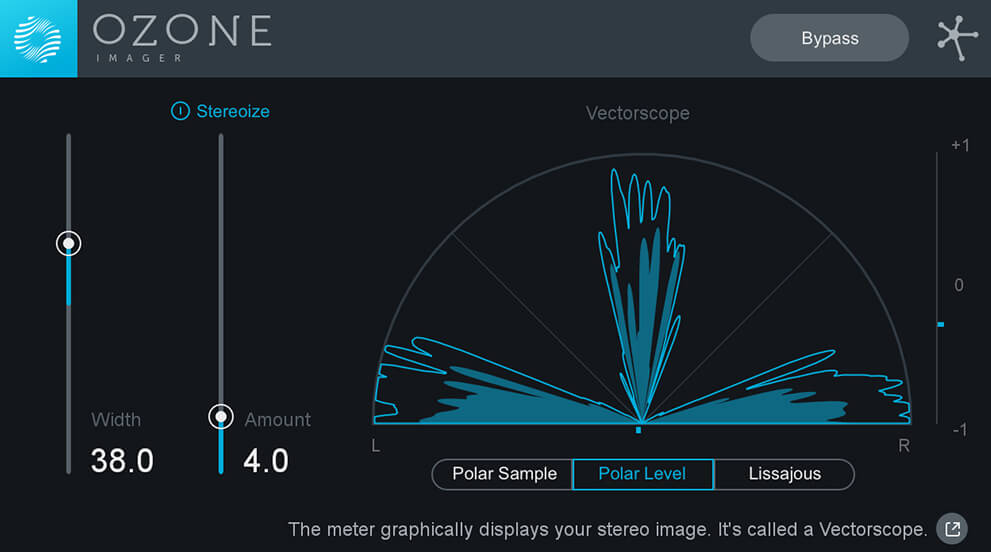The width and height of the screenshot is (991, 552).
Task: Click the Vectorscope hint text at bottom
Action: click(607, 529)
